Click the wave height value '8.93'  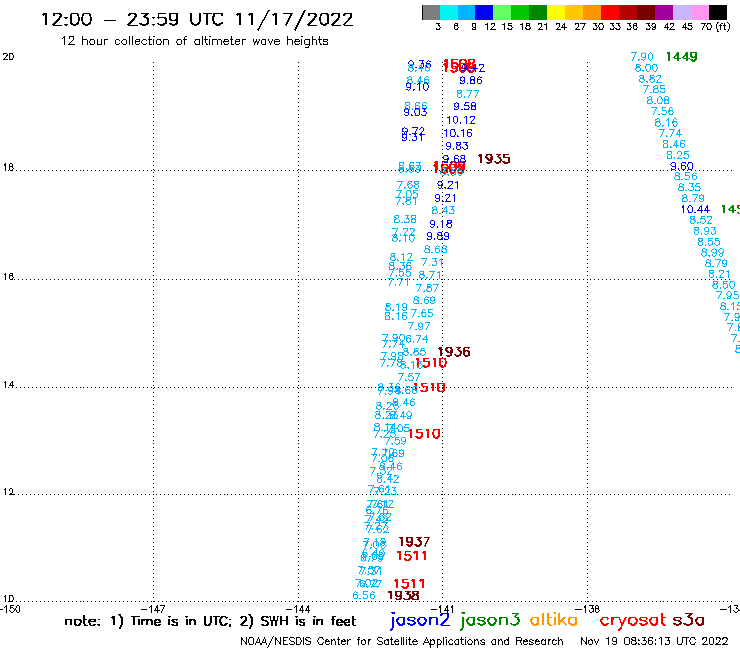[705, 231]
